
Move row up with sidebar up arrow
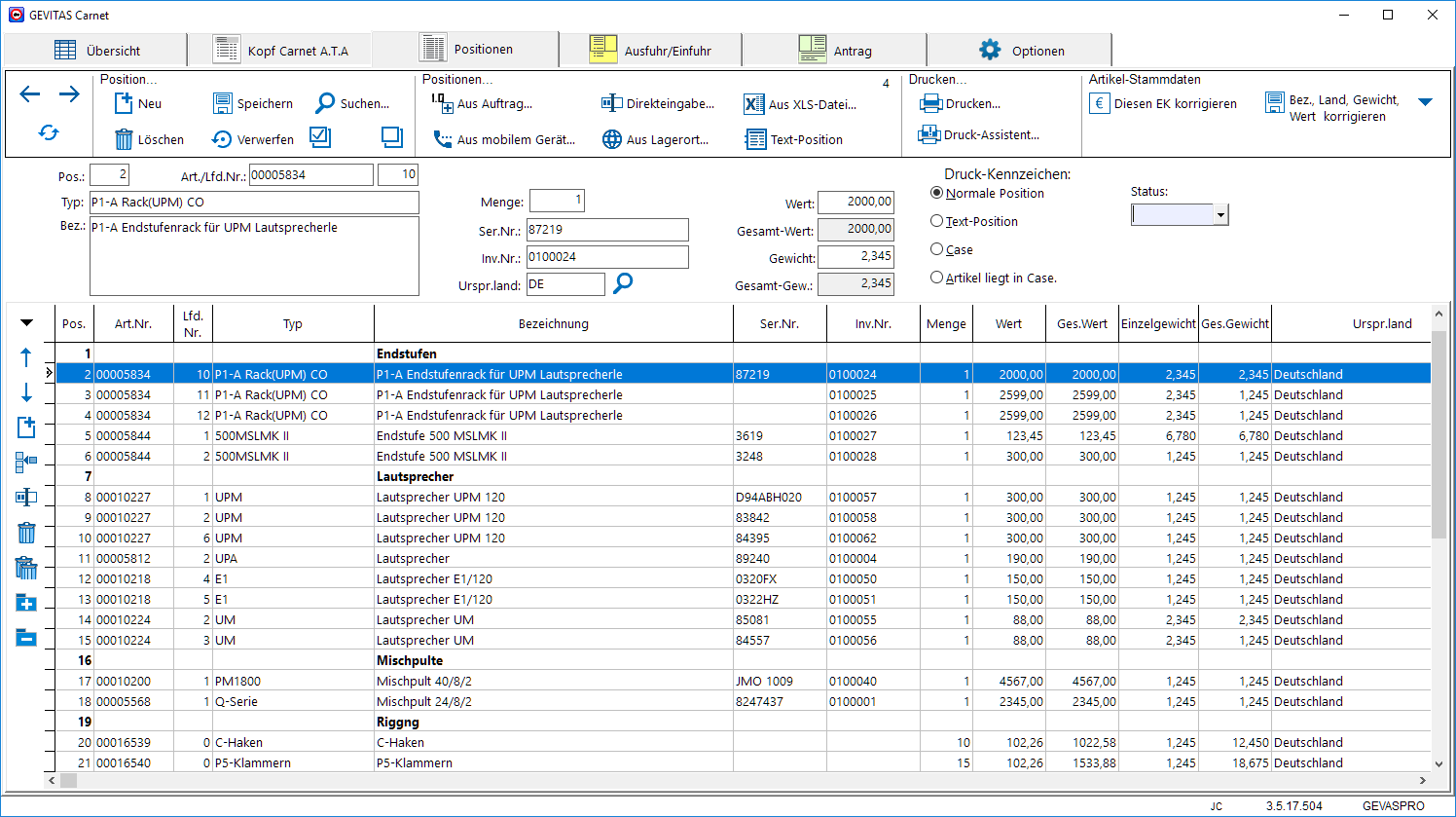[x=26, y=357]
